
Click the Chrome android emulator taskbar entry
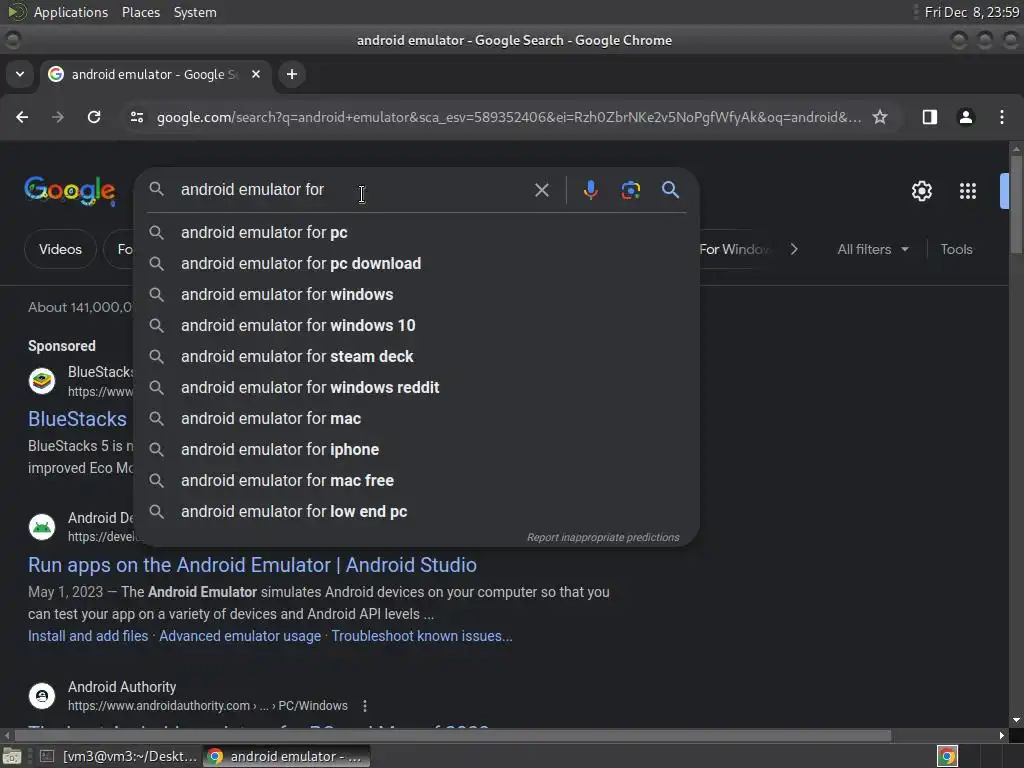point(287,756)
